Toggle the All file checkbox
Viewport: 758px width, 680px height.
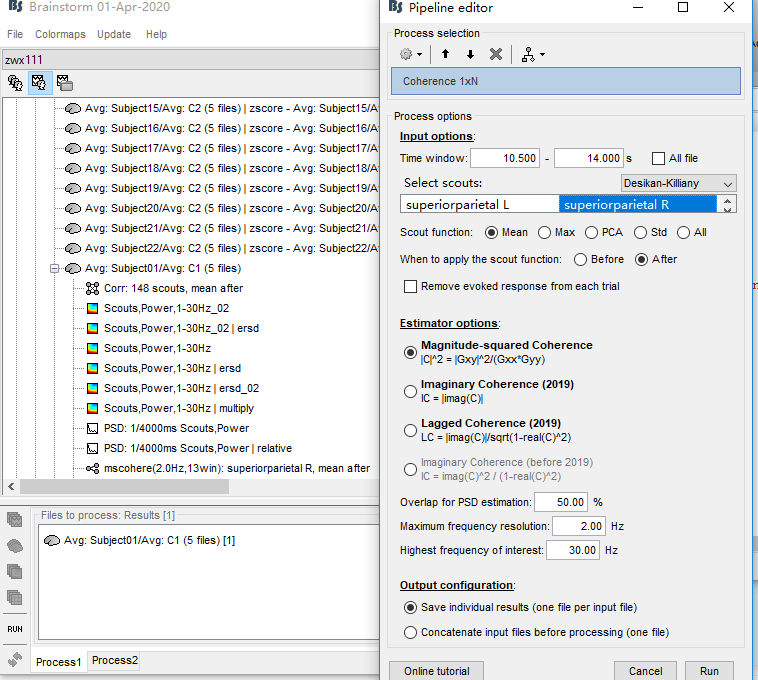point(658,159)
